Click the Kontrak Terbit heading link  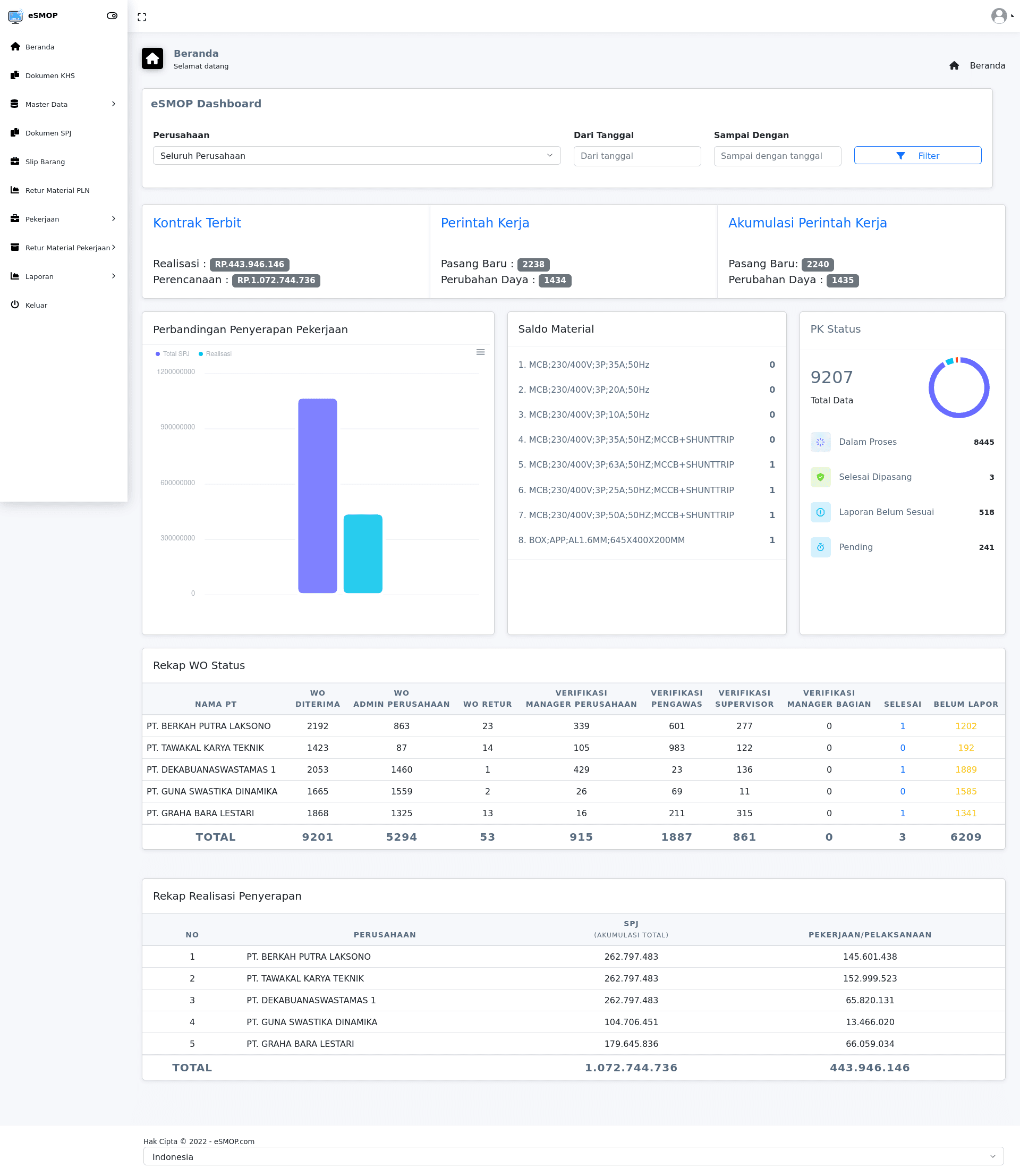pyautogui.click(x=197, y=223)
